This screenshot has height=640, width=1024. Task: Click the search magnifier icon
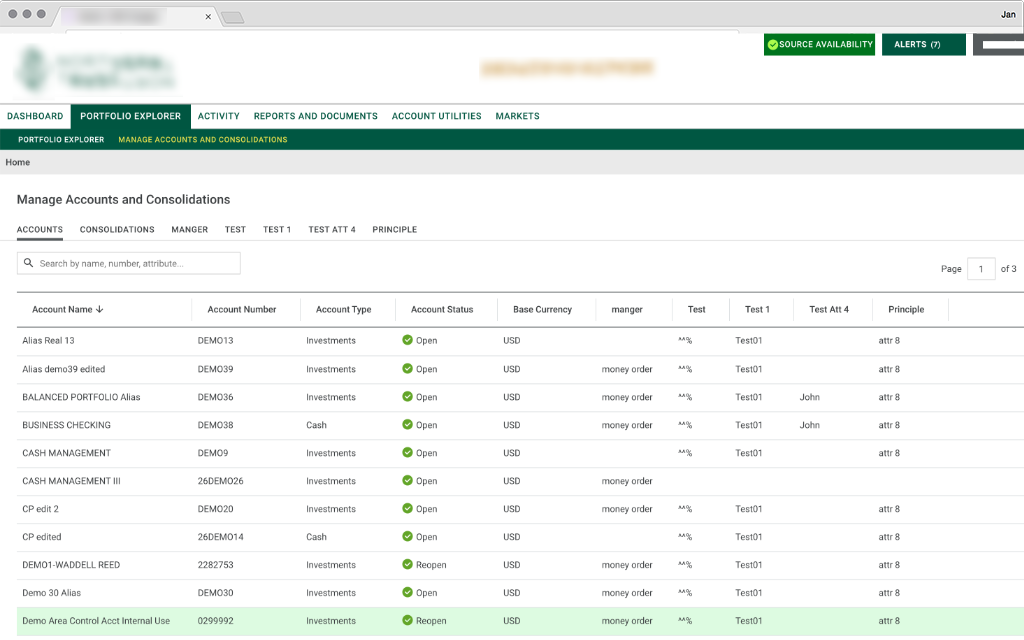pos(29,263)
